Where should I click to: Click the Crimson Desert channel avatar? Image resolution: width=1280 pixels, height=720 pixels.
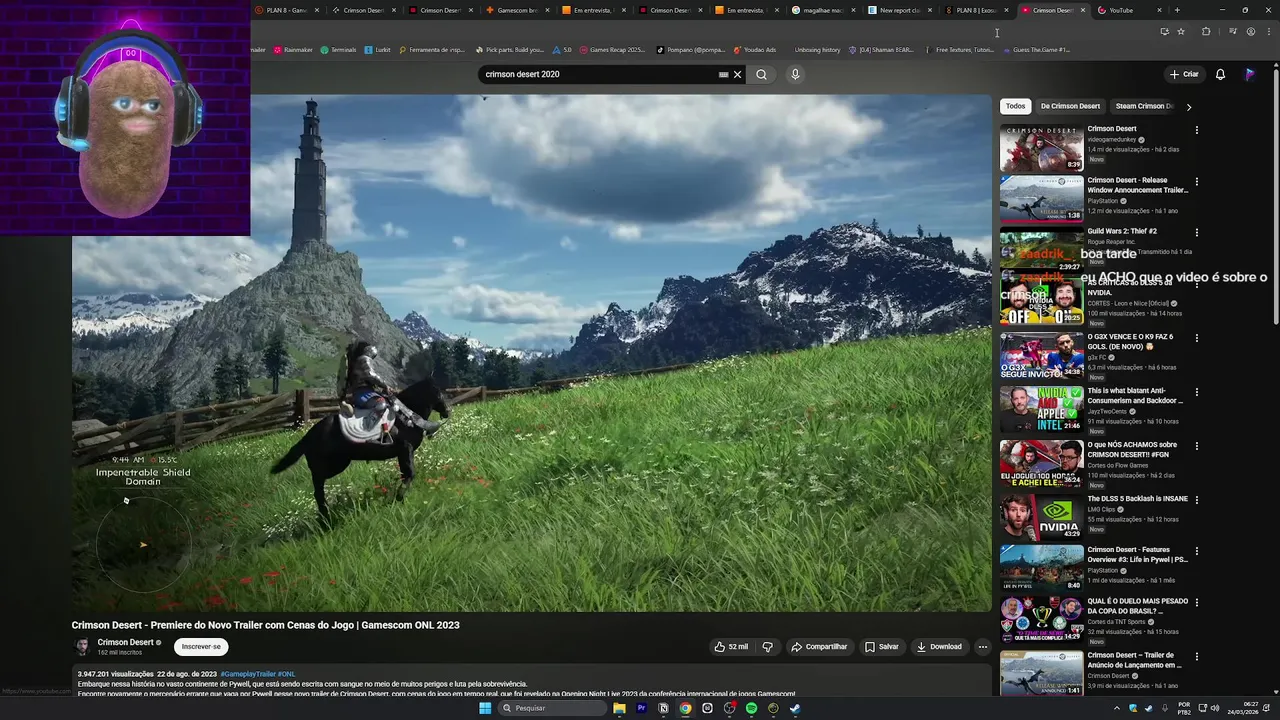coord(83,647)
